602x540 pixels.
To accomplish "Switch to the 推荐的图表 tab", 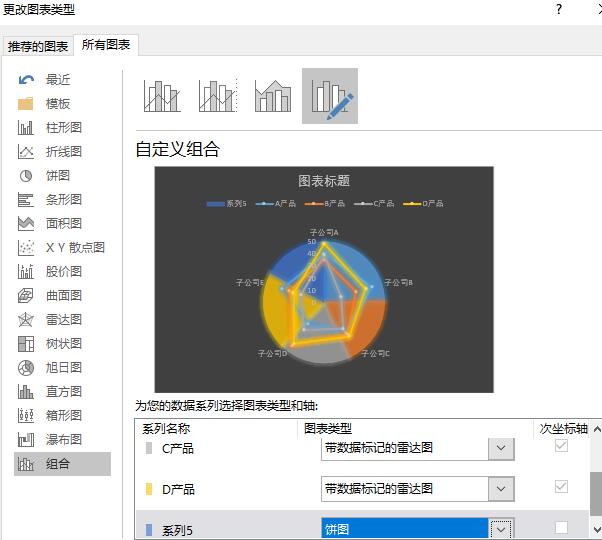I will tap(38, 46).
